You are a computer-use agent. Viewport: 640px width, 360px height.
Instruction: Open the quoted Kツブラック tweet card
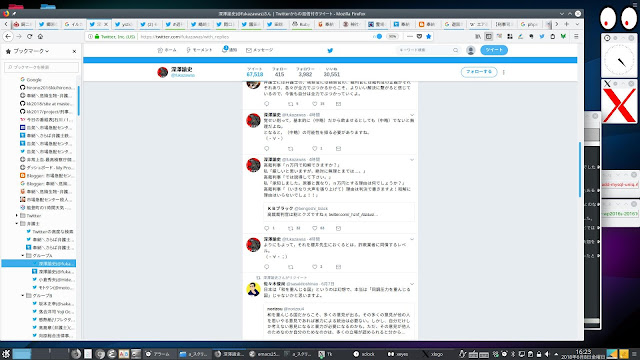[x=338, y=212]
